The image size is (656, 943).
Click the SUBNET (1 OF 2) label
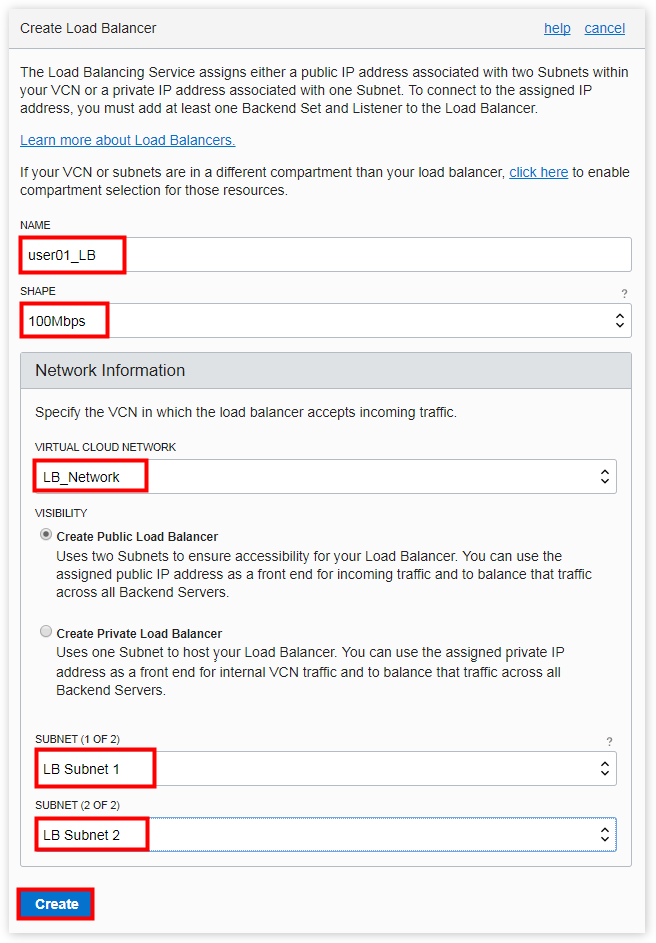coord(77,739)
